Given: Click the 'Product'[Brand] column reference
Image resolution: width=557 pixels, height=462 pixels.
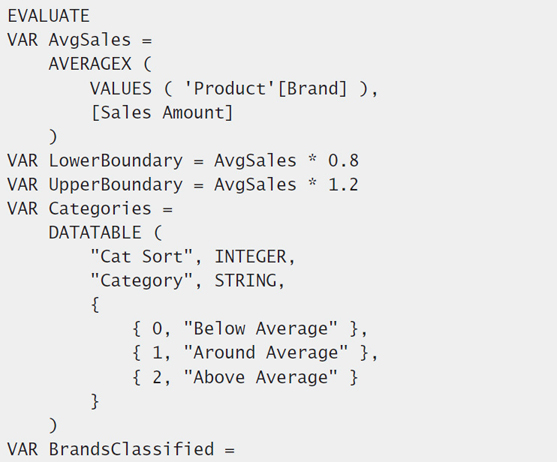Looking at the screenshot, I should point(265,88).
